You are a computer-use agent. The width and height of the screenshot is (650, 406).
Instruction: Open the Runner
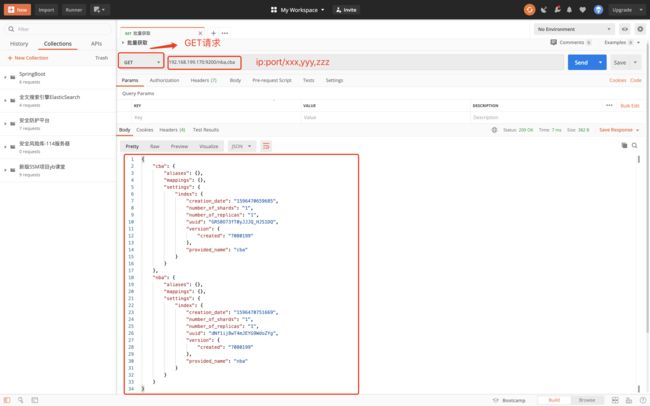click(74, 10)
